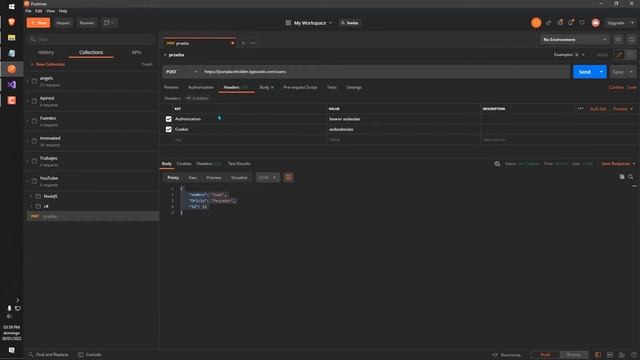
Task: Open the Authorization request tab
Action: click(201, 87)
